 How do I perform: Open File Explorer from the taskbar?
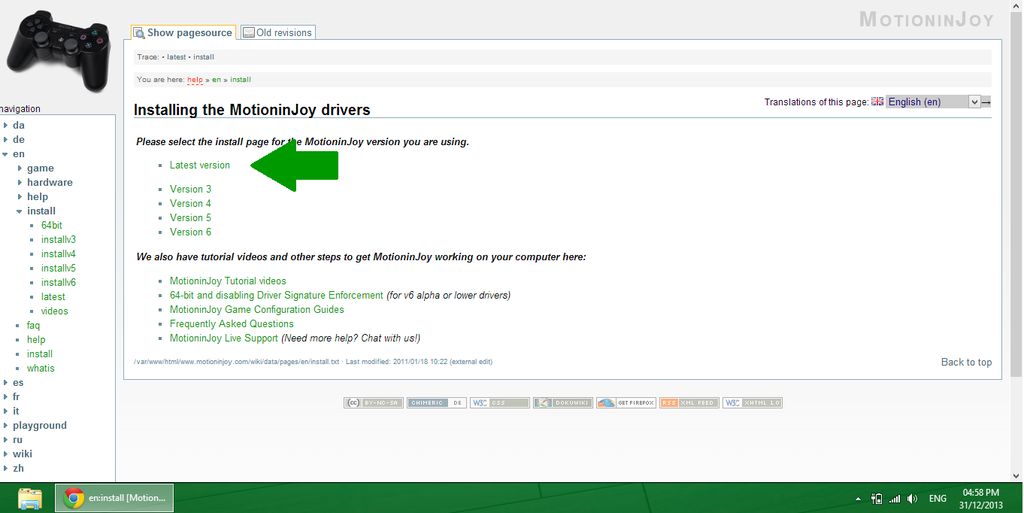(30, 498)
